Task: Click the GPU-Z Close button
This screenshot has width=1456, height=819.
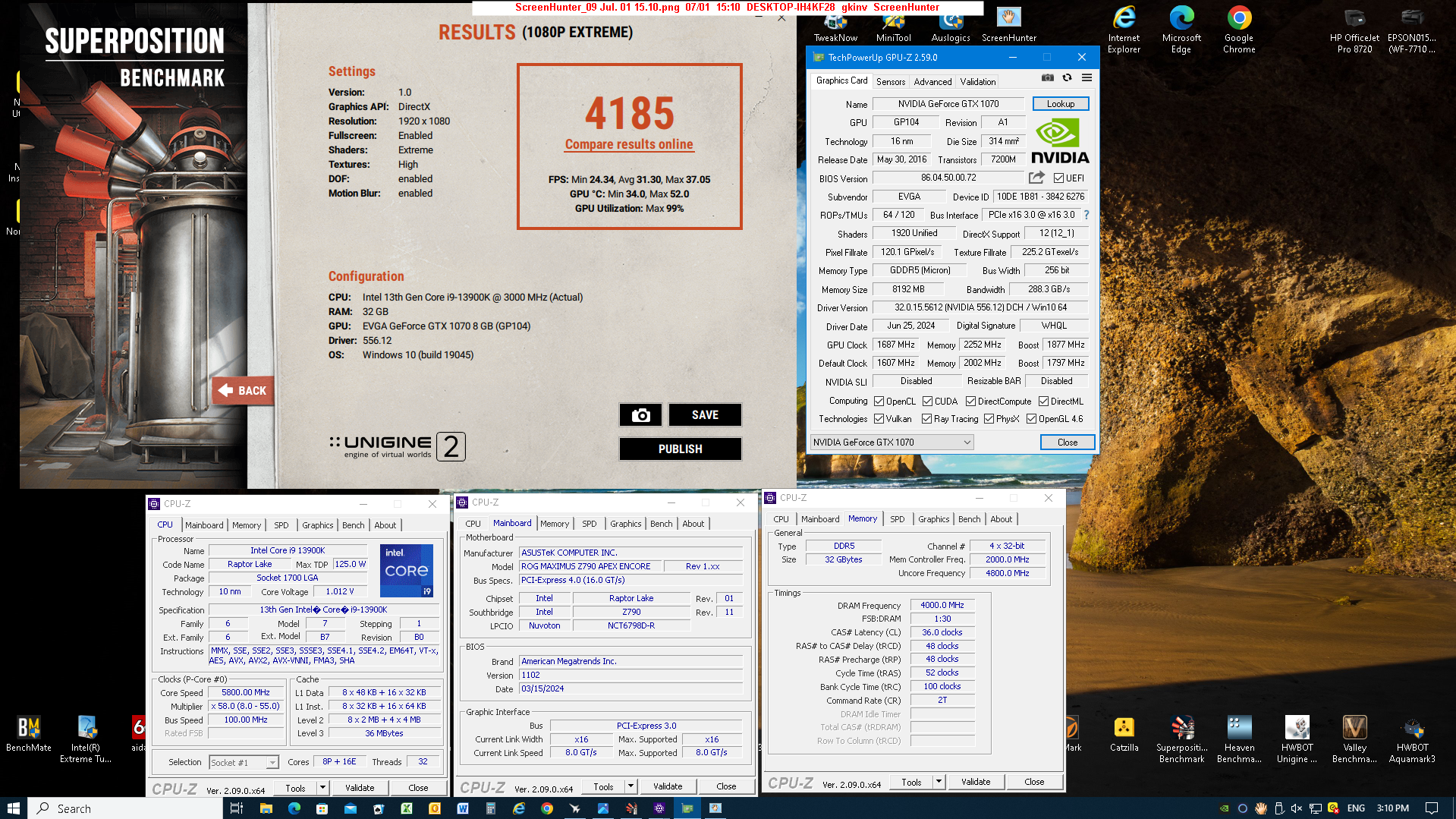Action: [1067, 443]
